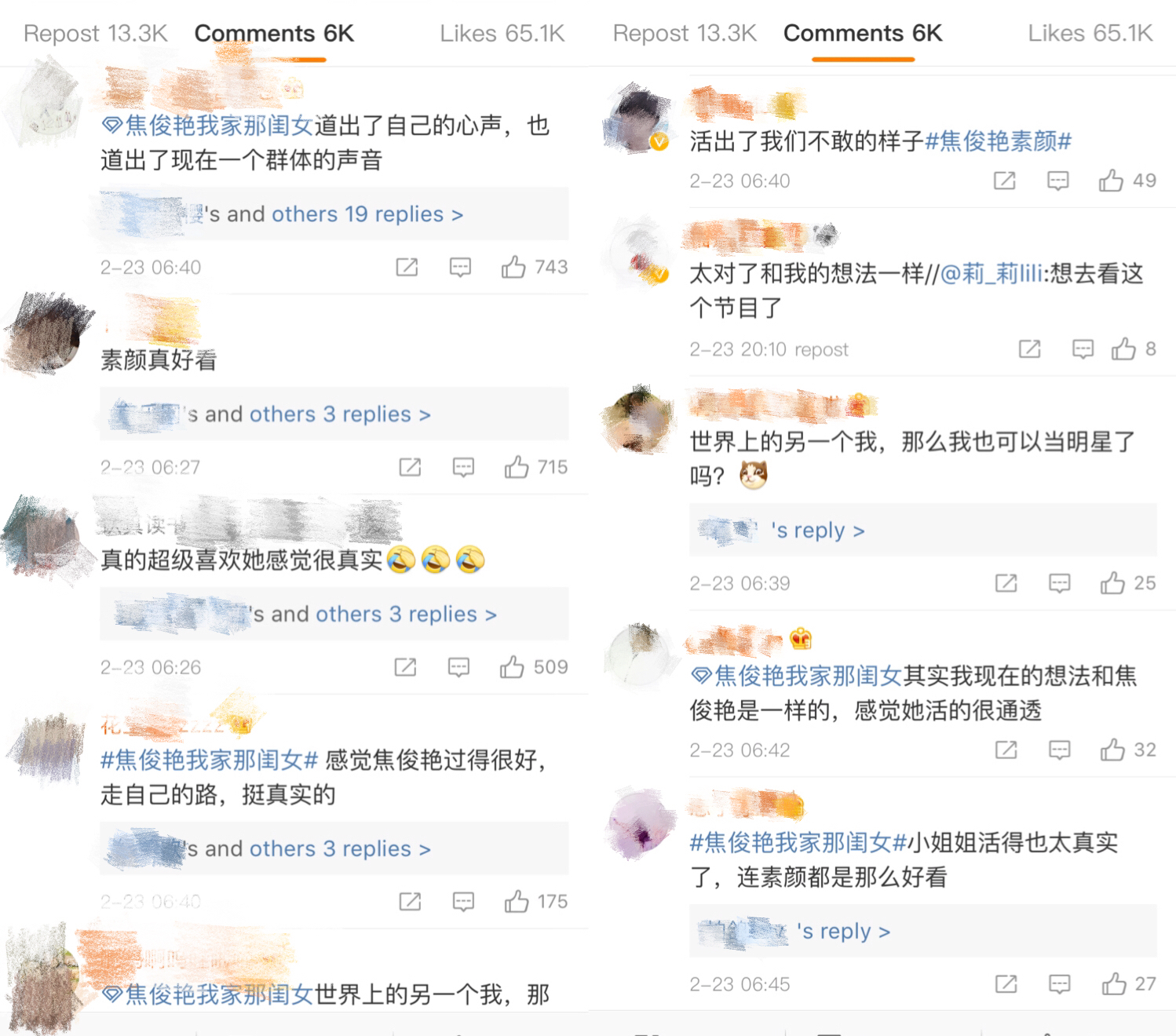The image size is (1176, 1036).
Task: Like the comment with 743 likes
Action: tap(513, 267)
